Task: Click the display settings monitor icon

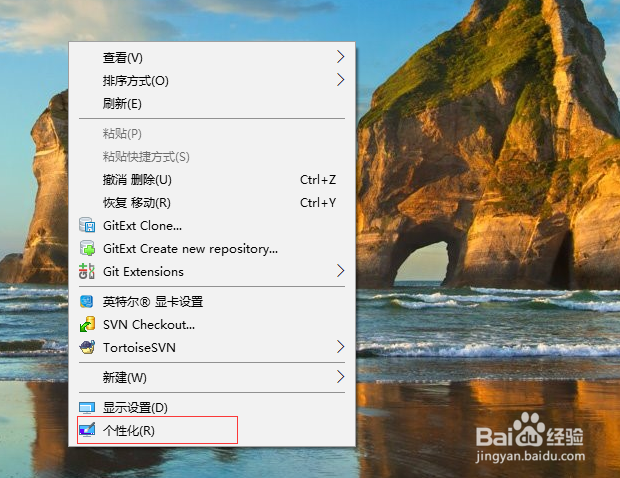Action: [87, 407]
